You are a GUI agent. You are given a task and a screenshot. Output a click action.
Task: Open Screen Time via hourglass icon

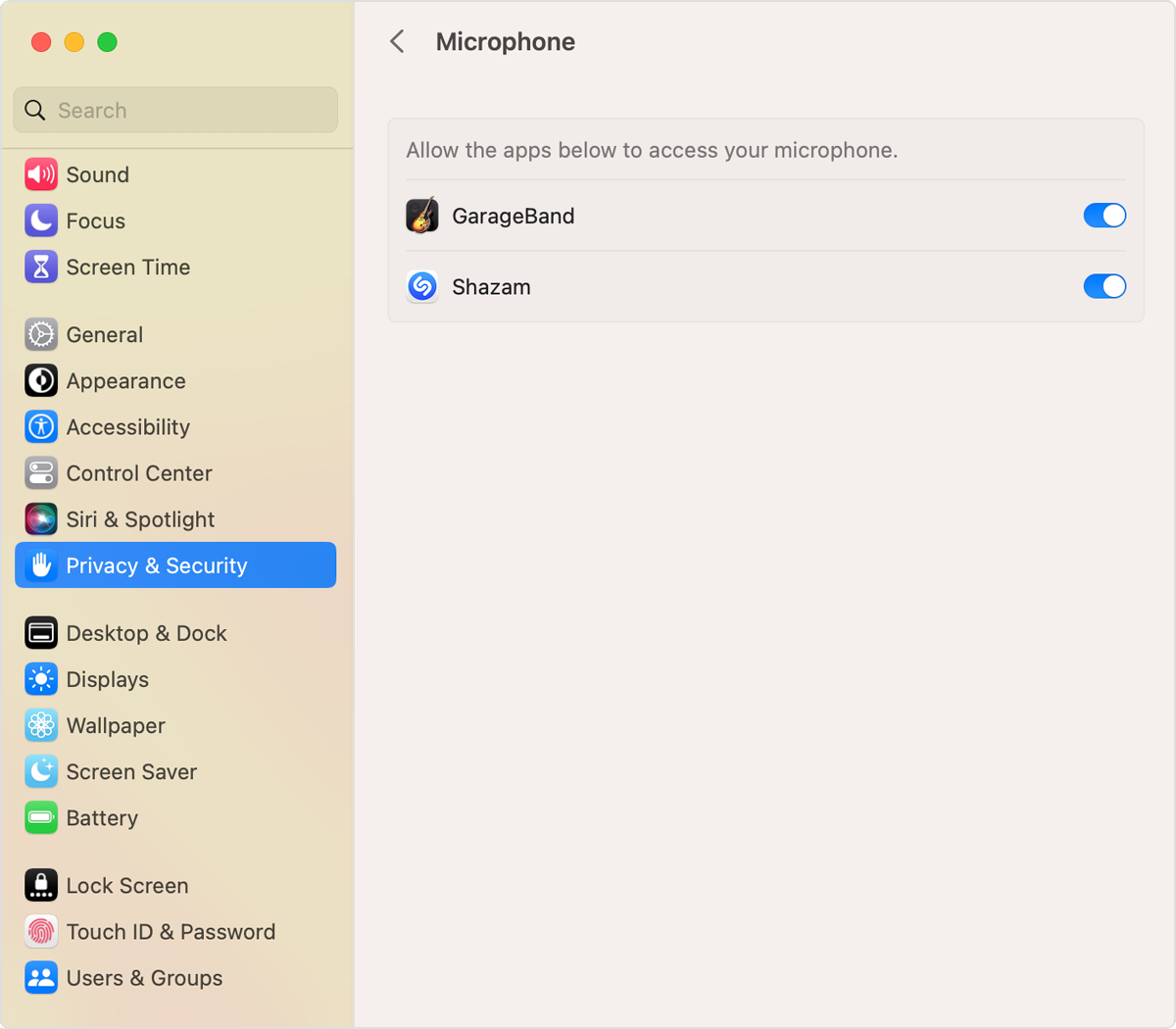[x=41, y=267]
